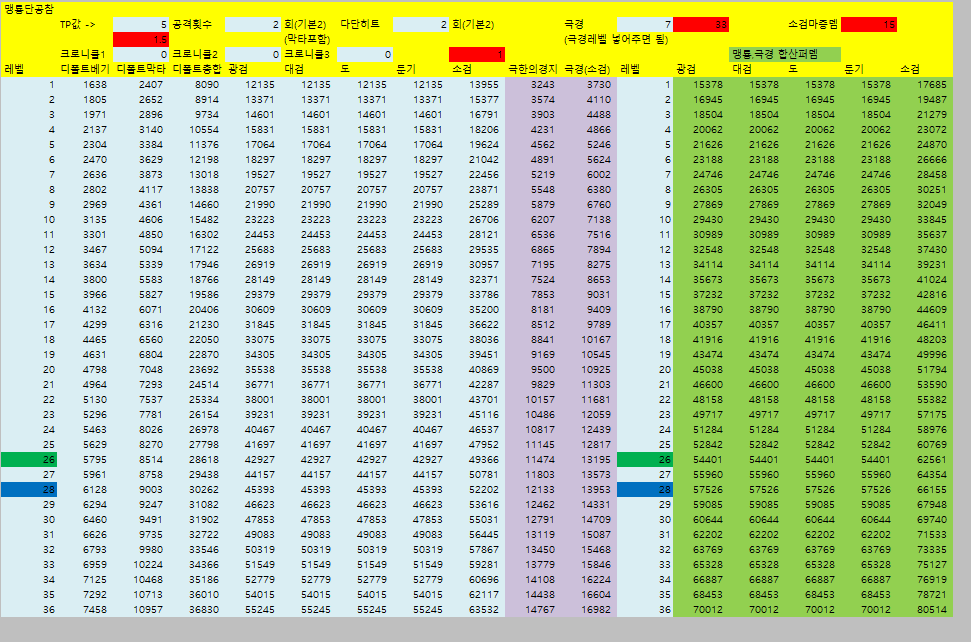Click the red 소검마증뎀 value cell
This screenshot has width=971, height=642.
[x=869, y=23]
